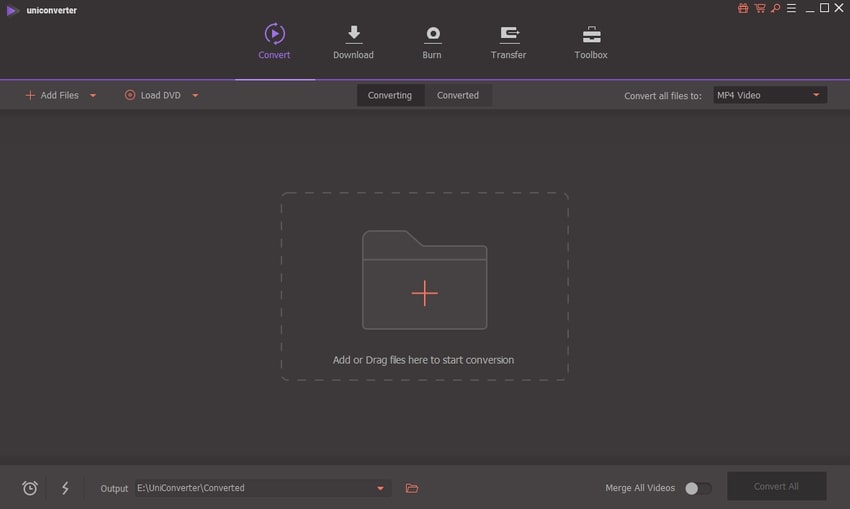Screen dimensions: 850x509
Task: Switch to the Converted tab
Action: point(458,95)
